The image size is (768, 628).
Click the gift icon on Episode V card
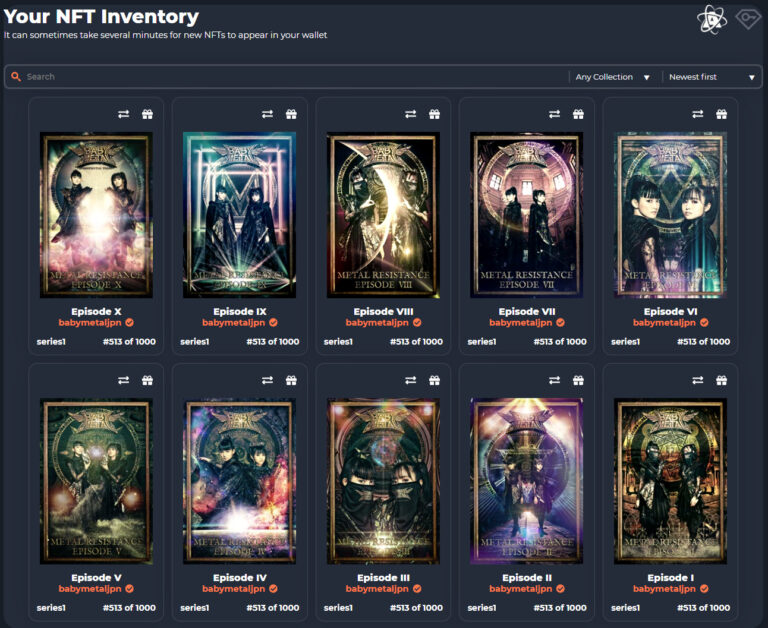[x=147, y=380]
